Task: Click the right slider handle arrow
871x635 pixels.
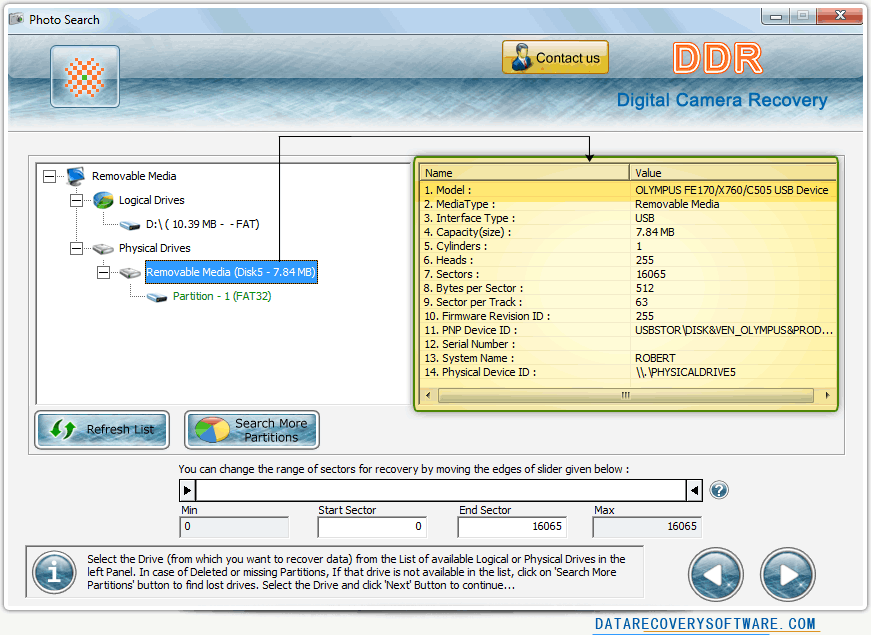Action: point(694,491)
